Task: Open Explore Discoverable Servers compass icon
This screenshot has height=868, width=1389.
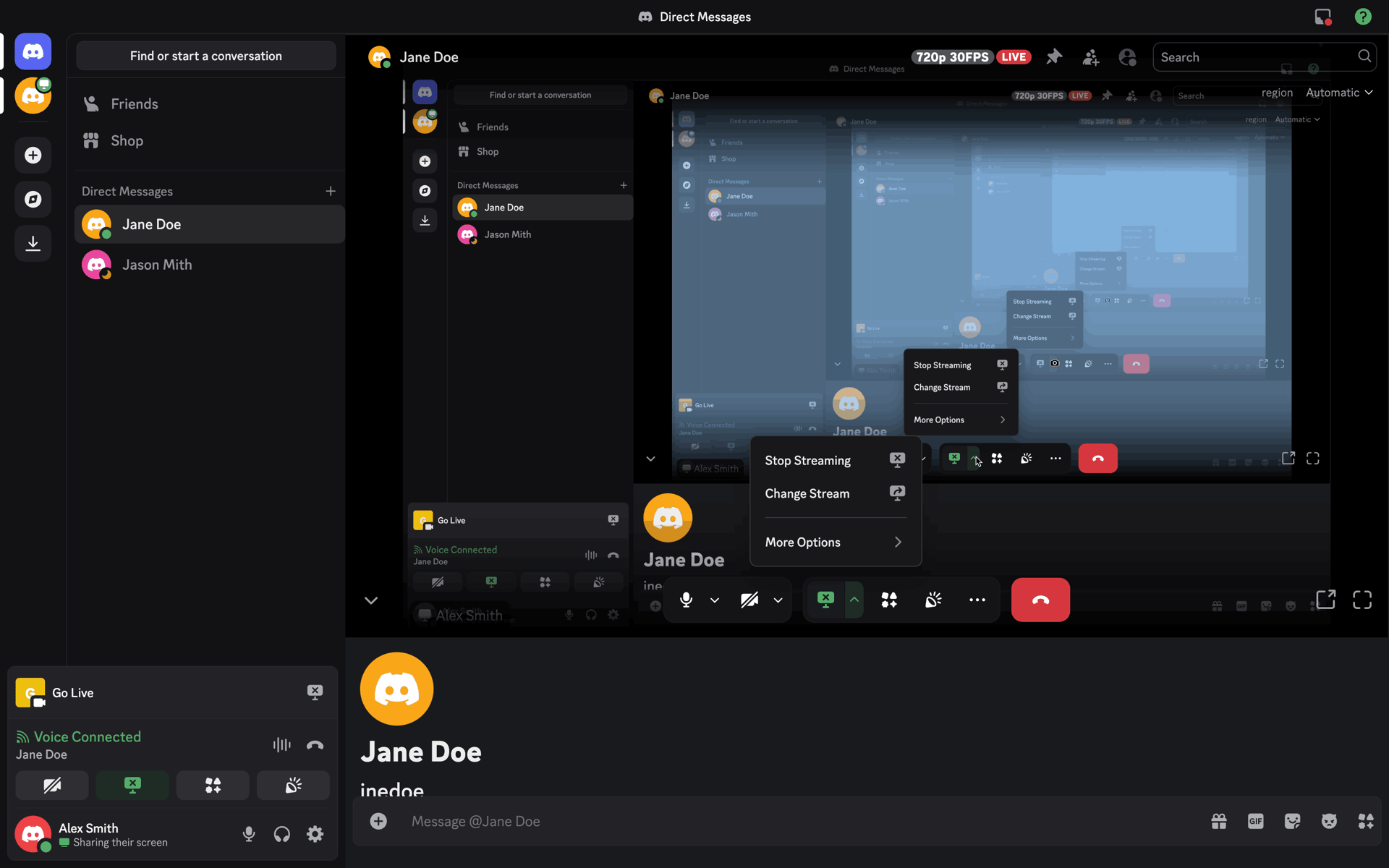Action: click(33, 200)
